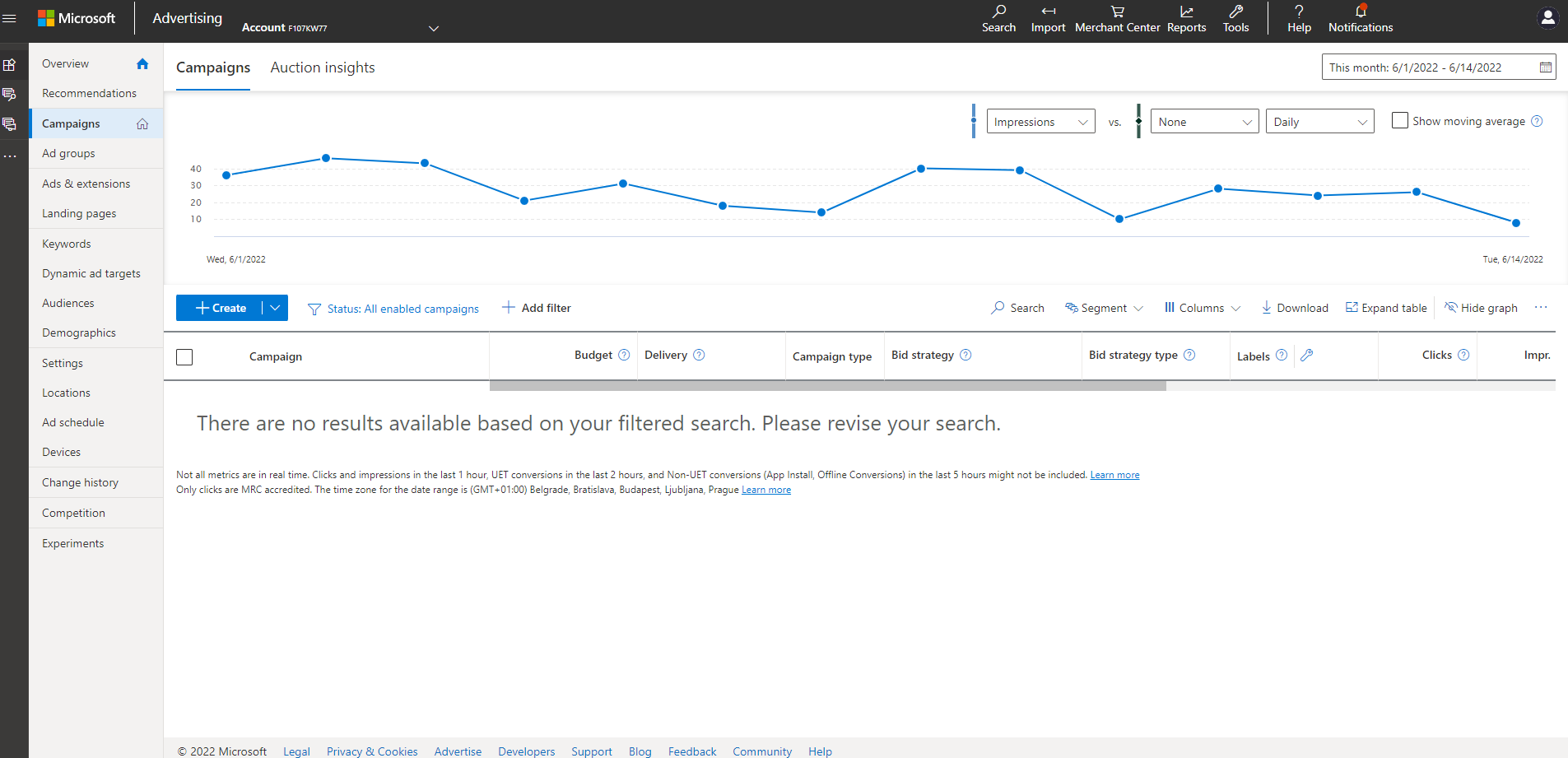The width and height of the screenshot is (1568, 758).
Task: Click the status filter funnel icon
Action: pos(314,309)
